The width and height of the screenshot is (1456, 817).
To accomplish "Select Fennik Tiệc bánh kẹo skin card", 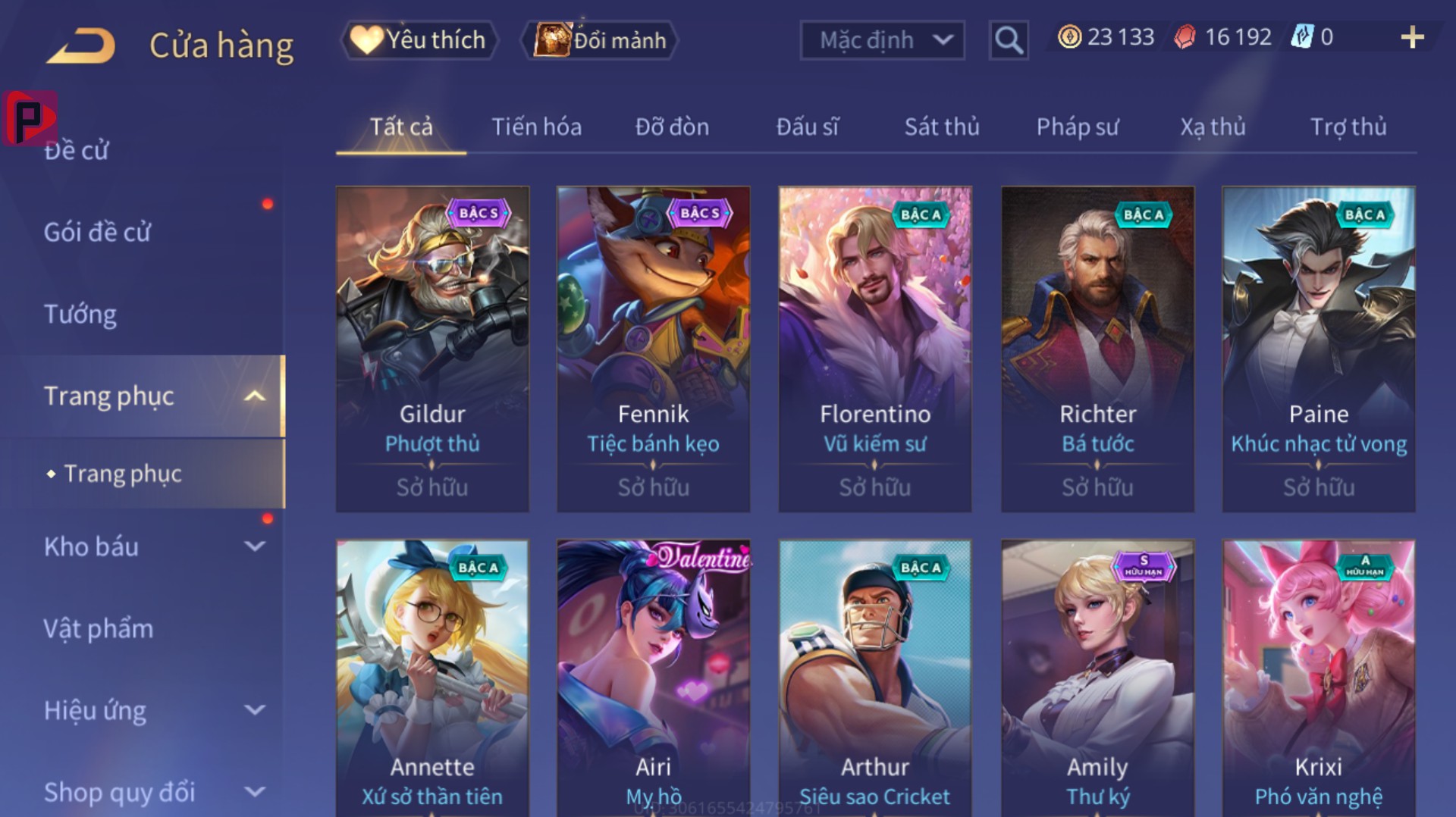I will point(654,349).
